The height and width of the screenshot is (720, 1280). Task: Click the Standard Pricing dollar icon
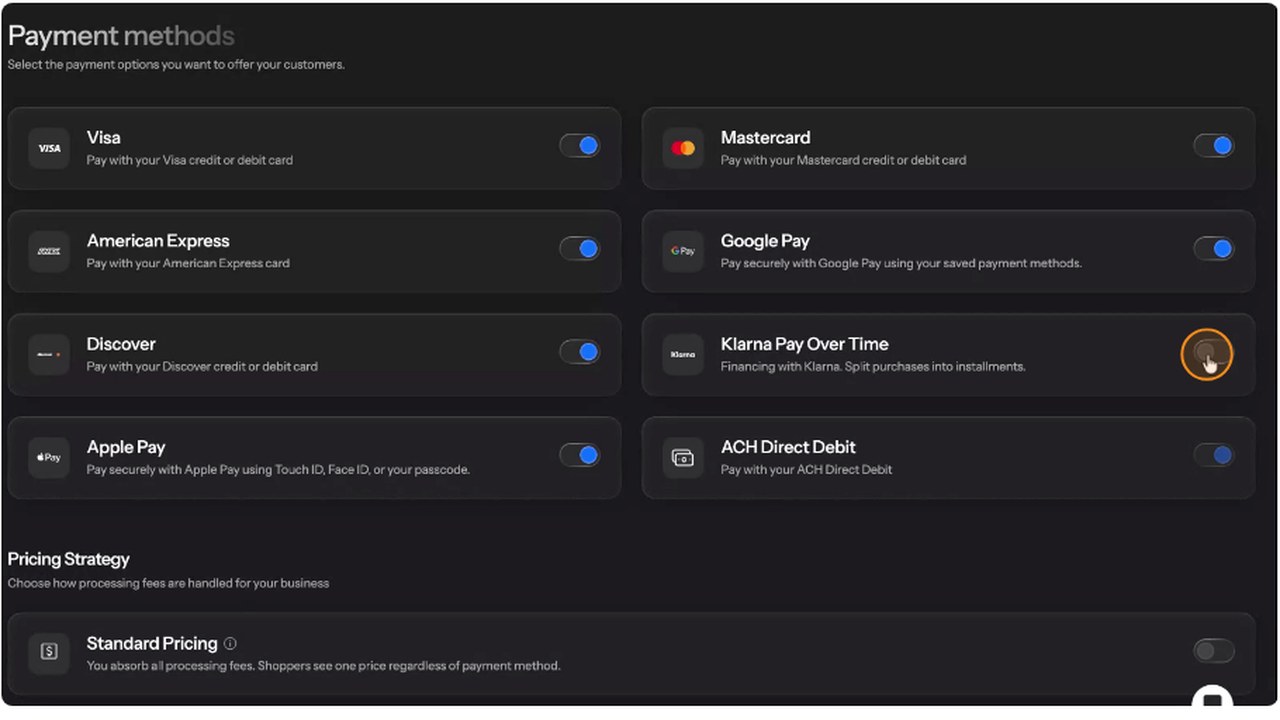pyautogui.click(x=49, y=652)
